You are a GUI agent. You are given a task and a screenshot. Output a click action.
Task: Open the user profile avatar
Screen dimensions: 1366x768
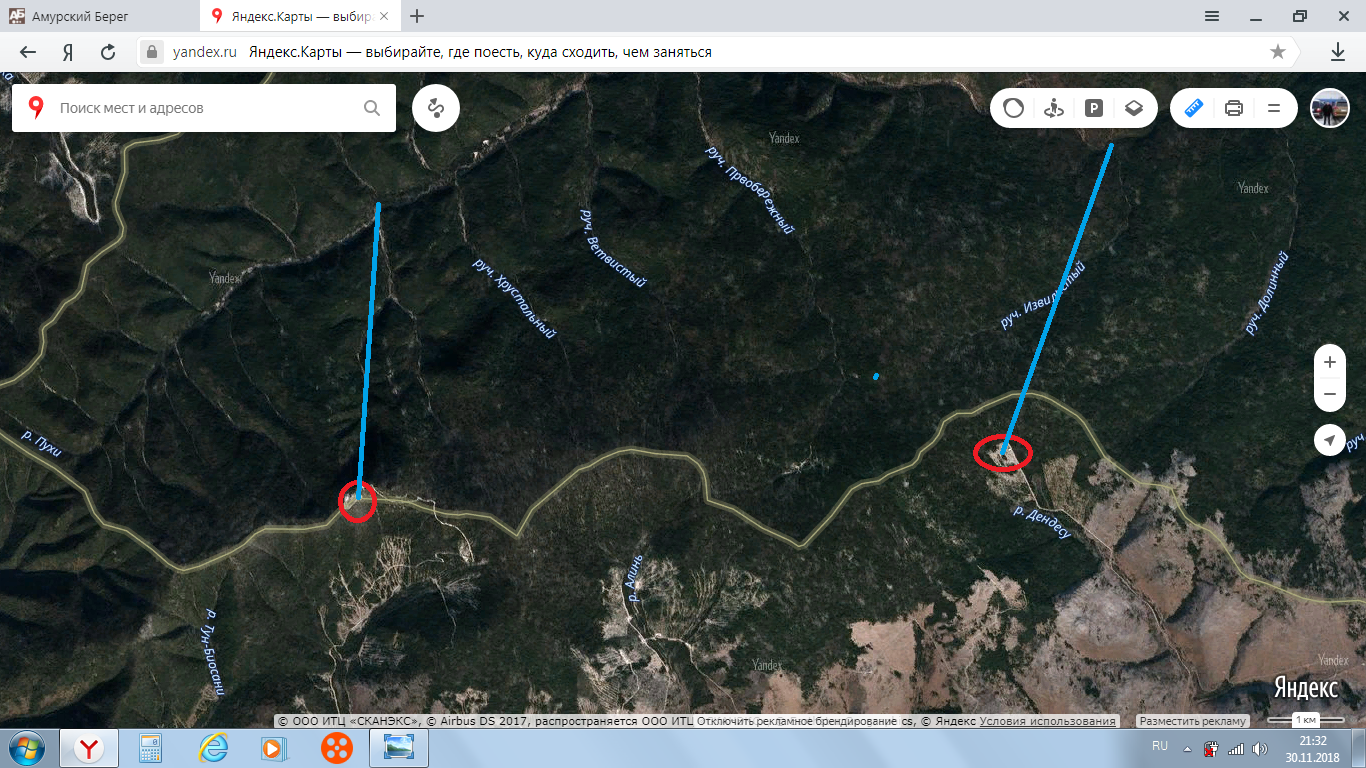coord(1330,108)
